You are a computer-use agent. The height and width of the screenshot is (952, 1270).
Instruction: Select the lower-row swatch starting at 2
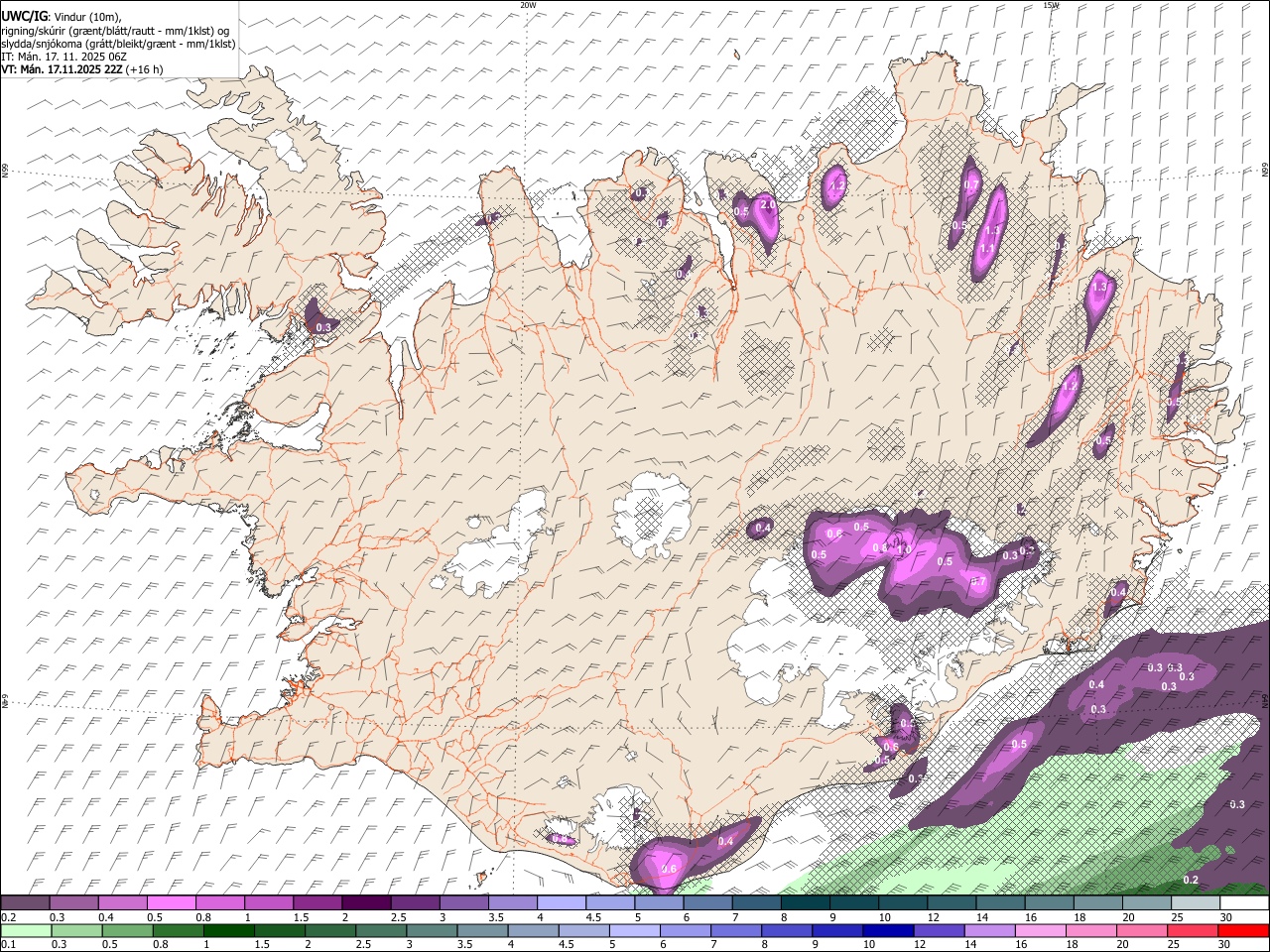coord(330,930)
